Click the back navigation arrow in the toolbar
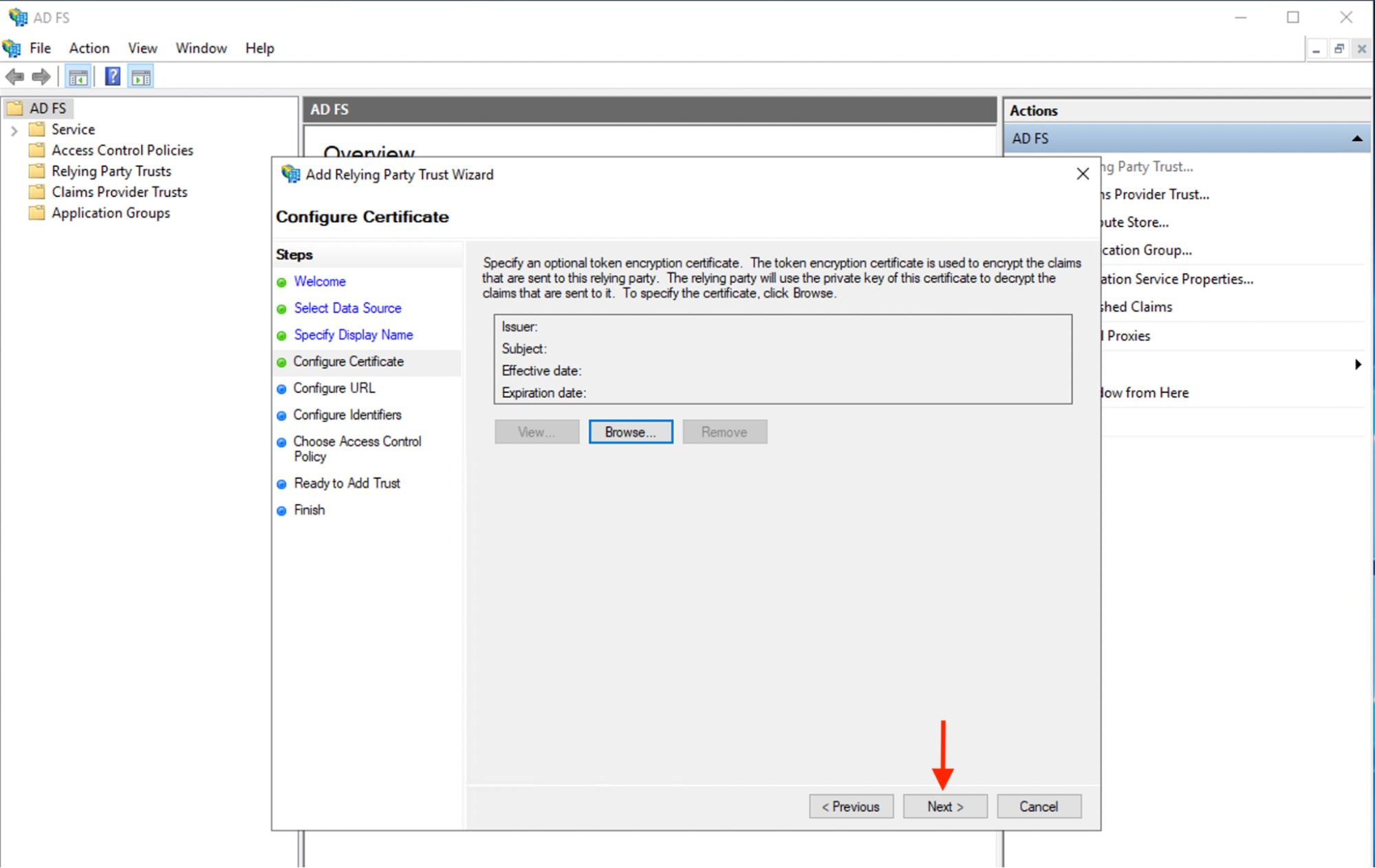Screen dimensions: 1375x868 pos(14,76)
